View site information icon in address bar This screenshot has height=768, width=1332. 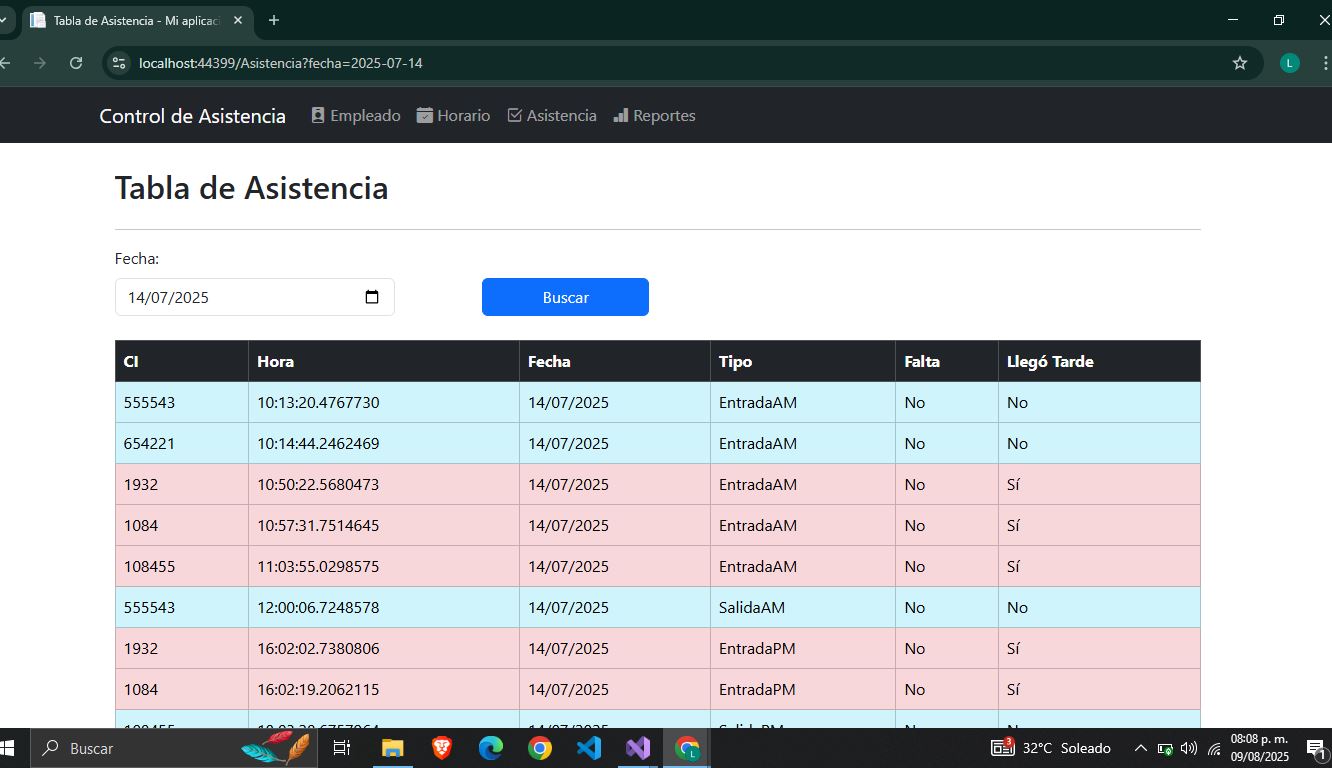(119, 63)
